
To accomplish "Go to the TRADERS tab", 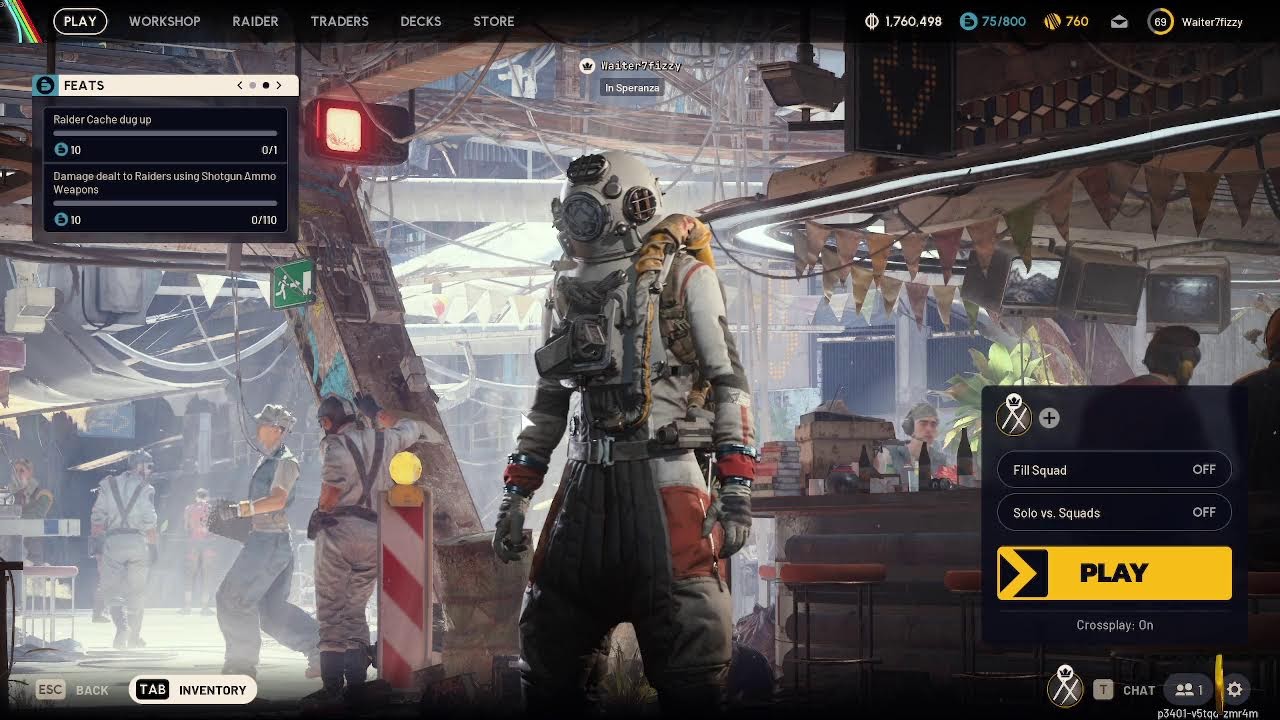I will coord(339,21).
